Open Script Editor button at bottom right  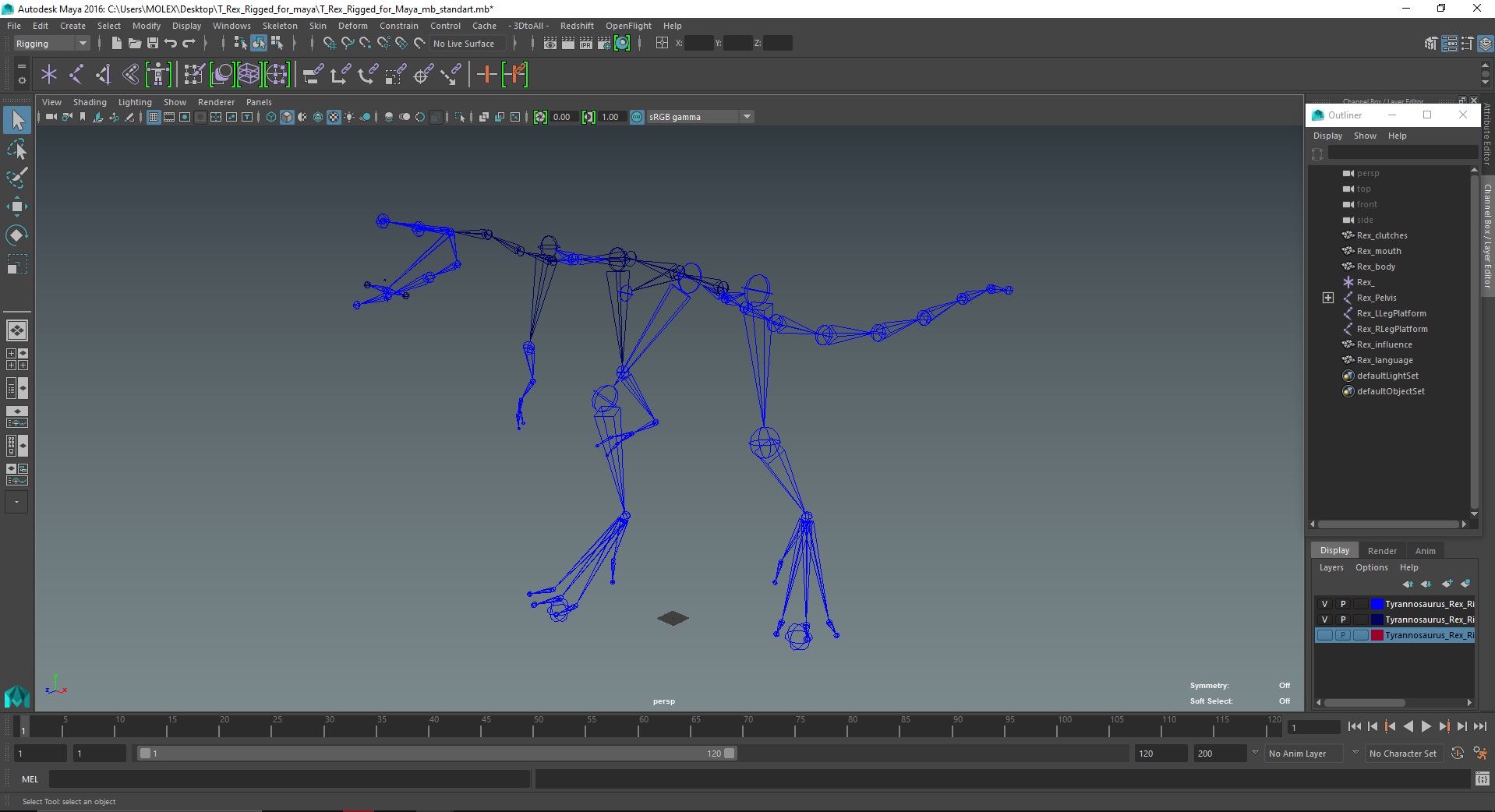pos(1482,778)
